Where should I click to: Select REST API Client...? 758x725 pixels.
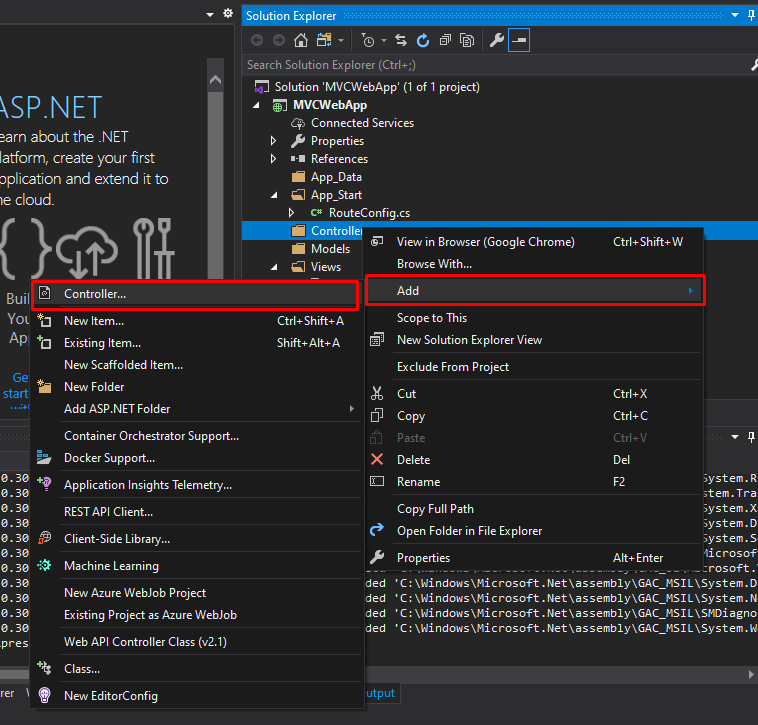[196, 512]
